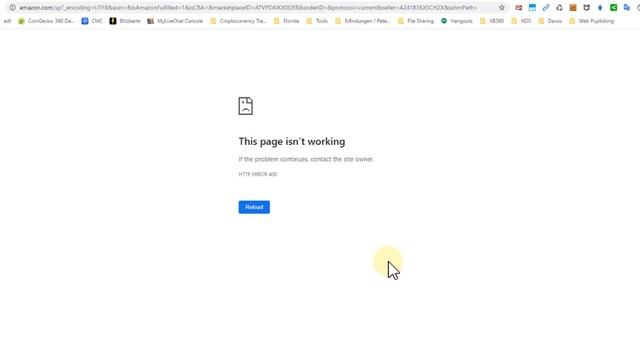
Task: Open the File Sharing bookmarks folder
Action: [416, 21]
